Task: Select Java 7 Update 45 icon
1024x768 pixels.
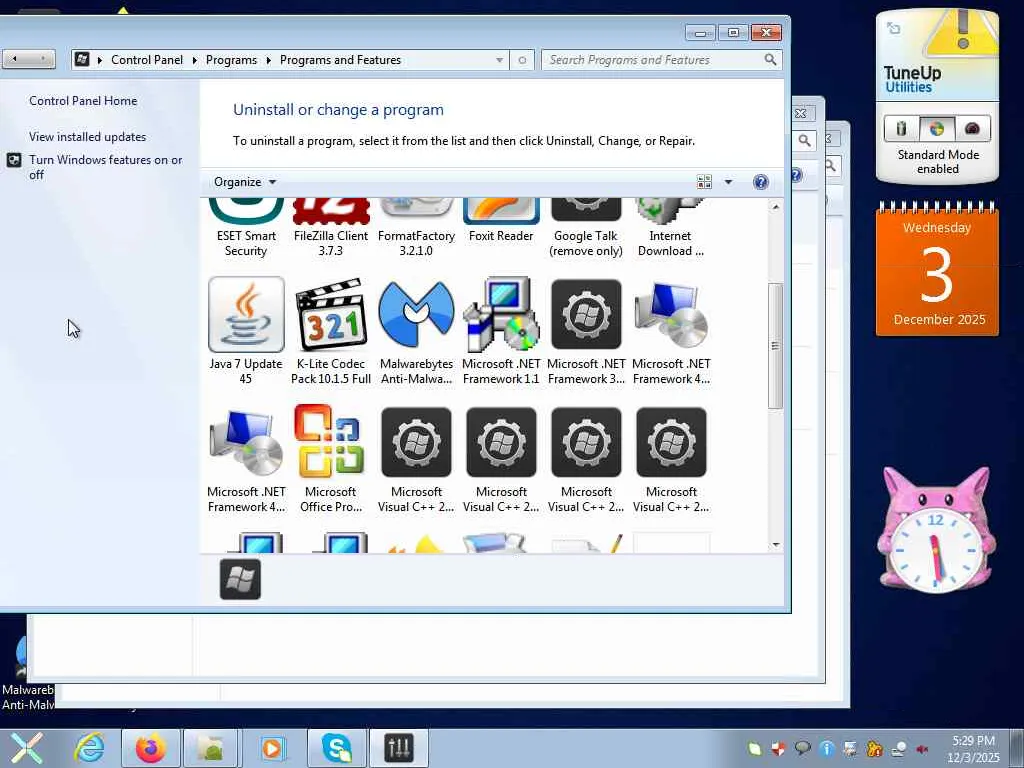Action: (x=246, y=314)
